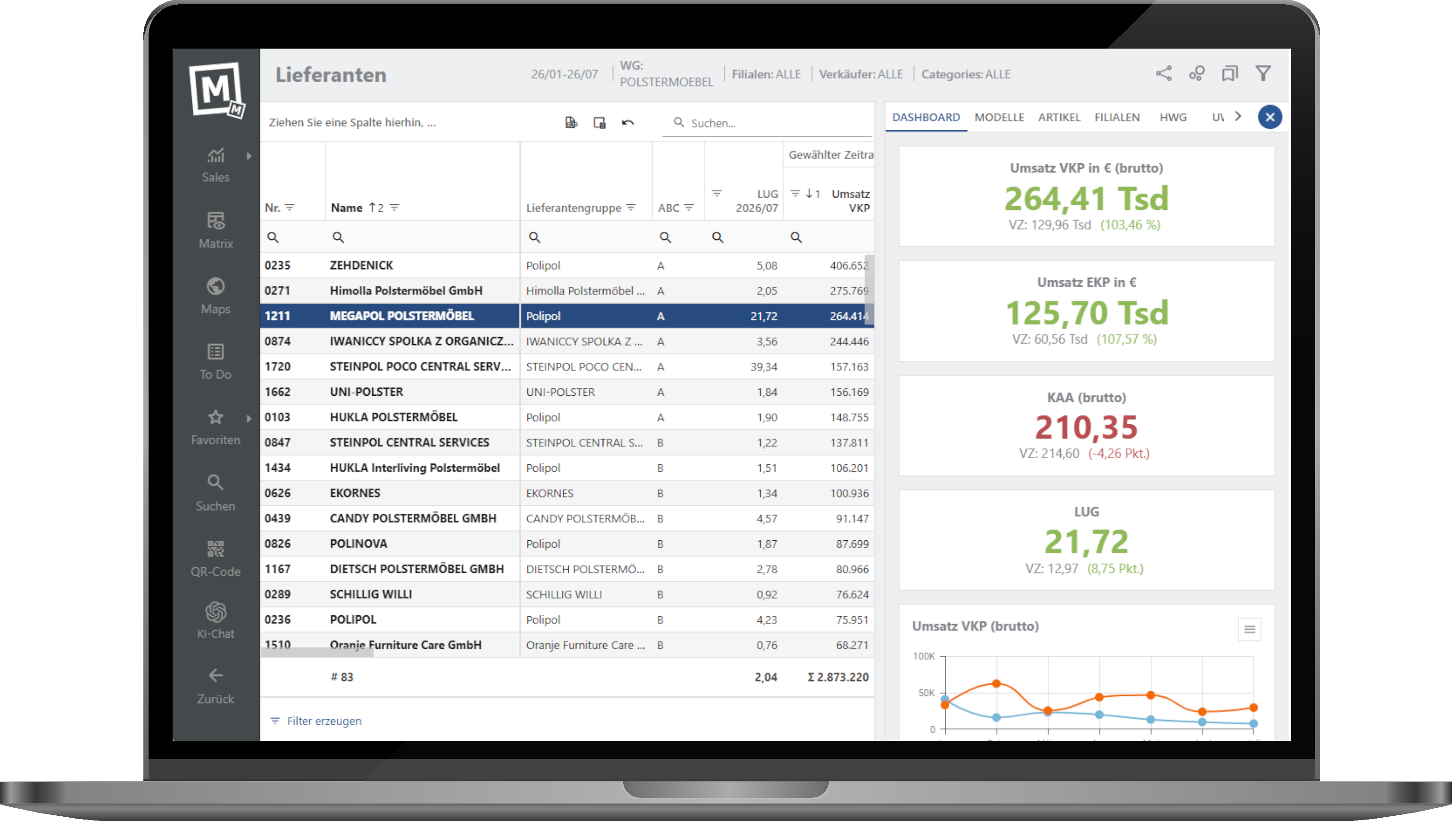The image size is (1456, 821).
Task: Switch to the DASHBOARD tab
Action: point(925,117)
